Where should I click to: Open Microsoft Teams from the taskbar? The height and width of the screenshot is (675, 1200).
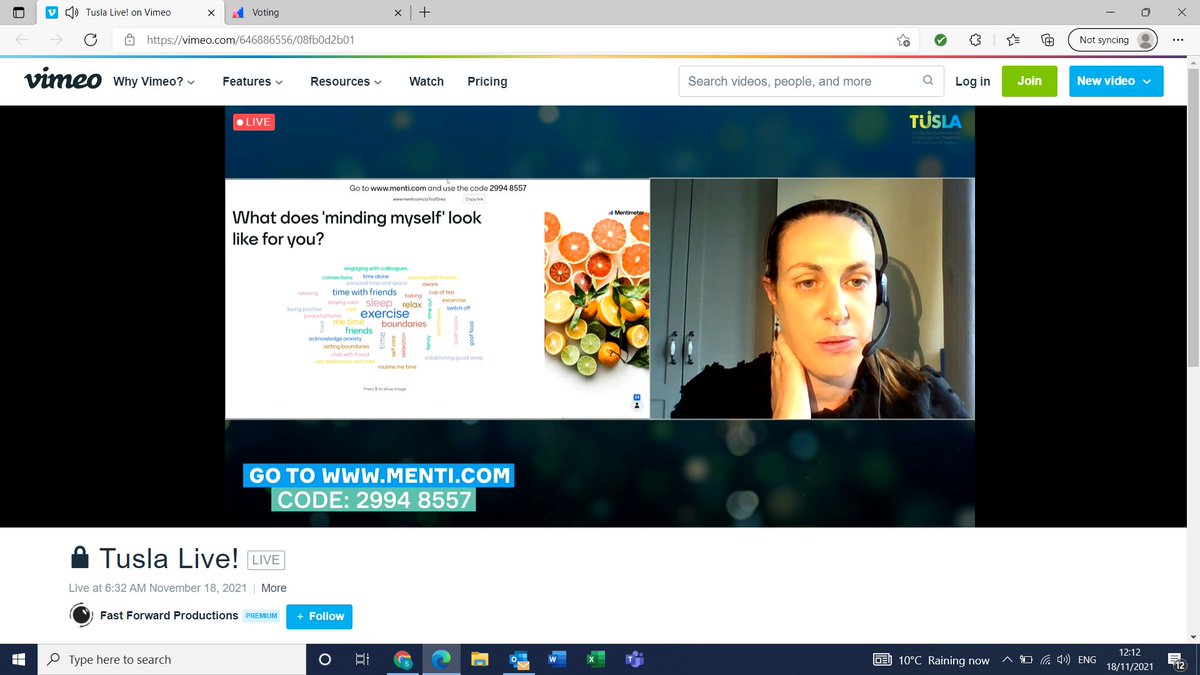(633, 660)
